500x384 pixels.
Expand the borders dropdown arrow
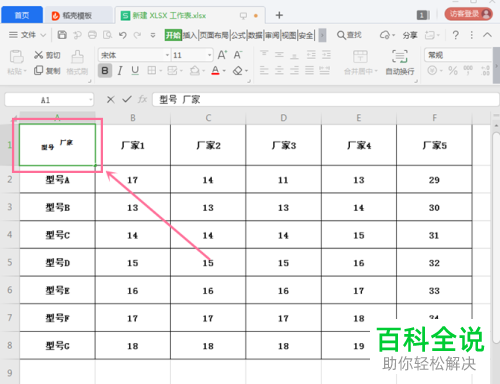(160, 71)
